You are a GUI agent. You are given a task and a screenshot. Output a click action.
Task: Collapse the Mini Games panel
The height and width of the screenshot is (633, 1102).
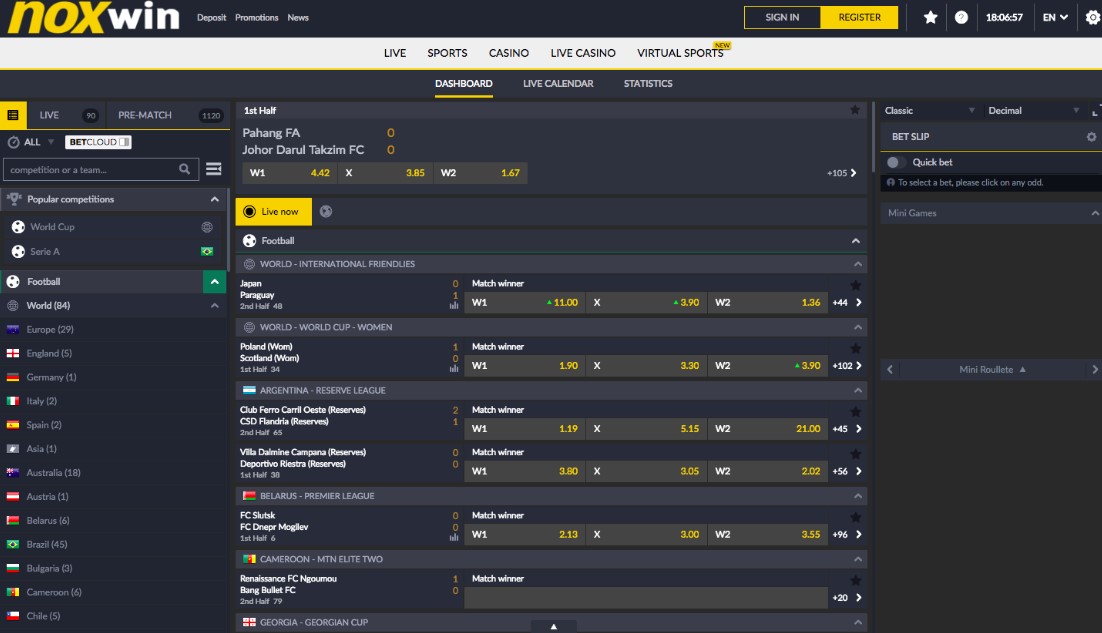pyautogui.click(x=1094, y=213)
